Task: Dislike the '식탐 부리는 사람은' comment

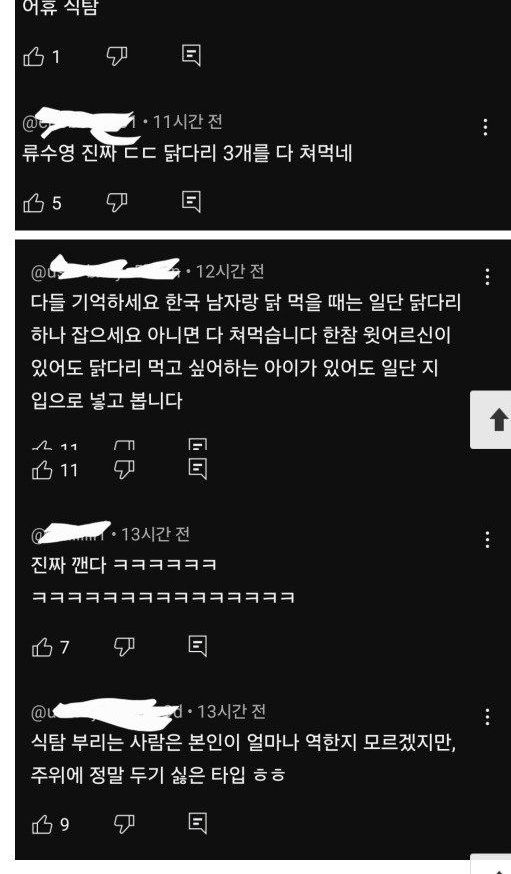Action: pos(124,824)
